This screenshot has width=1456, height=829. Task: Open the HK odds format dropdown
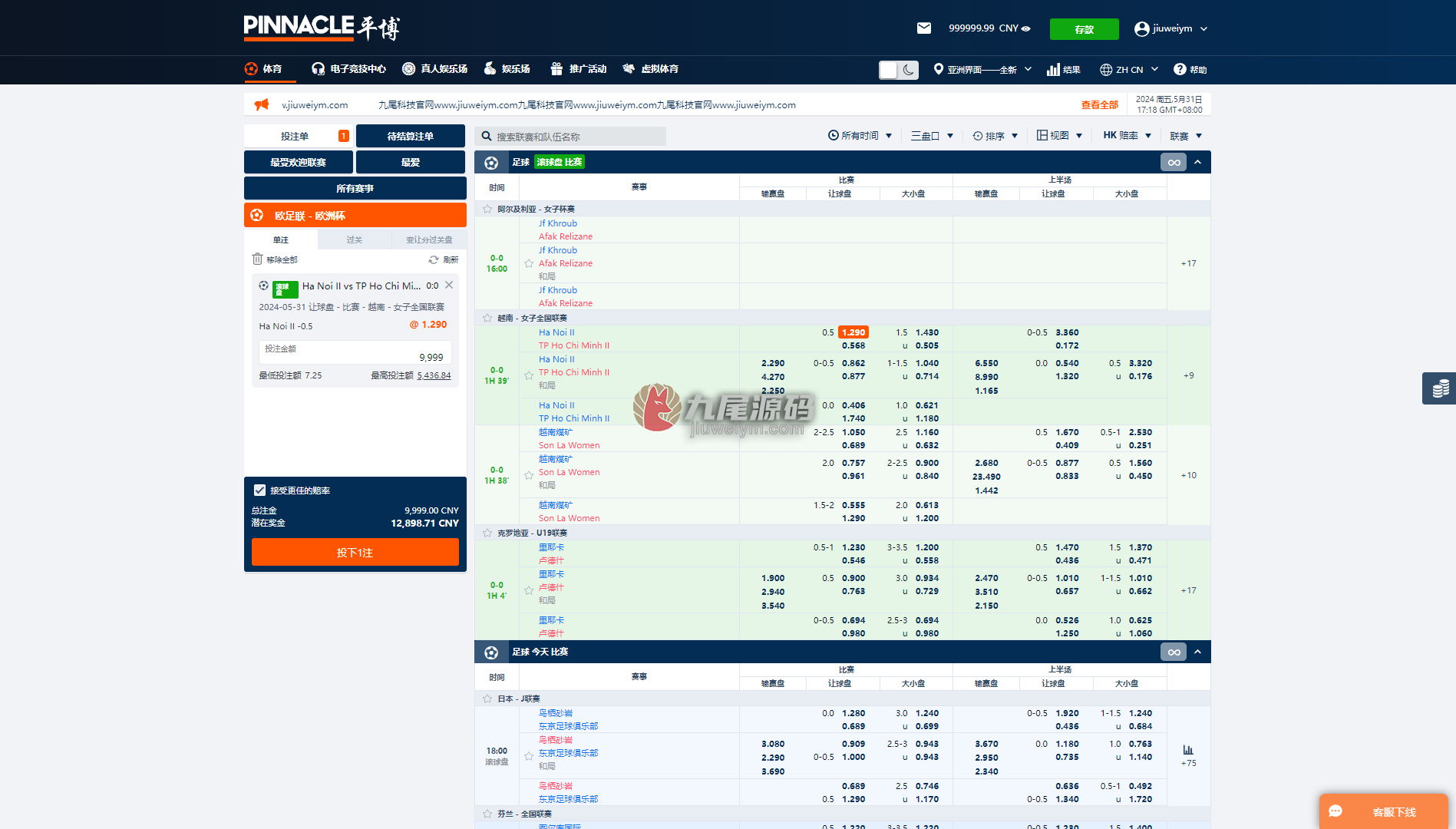pos(1127,136)
